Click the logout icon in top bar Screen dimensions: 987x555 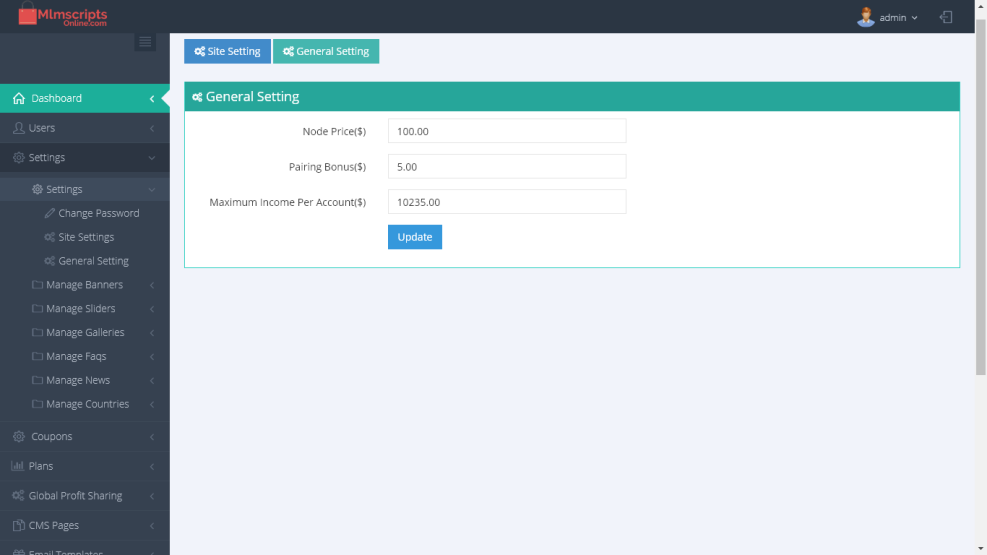pos(945,17)
